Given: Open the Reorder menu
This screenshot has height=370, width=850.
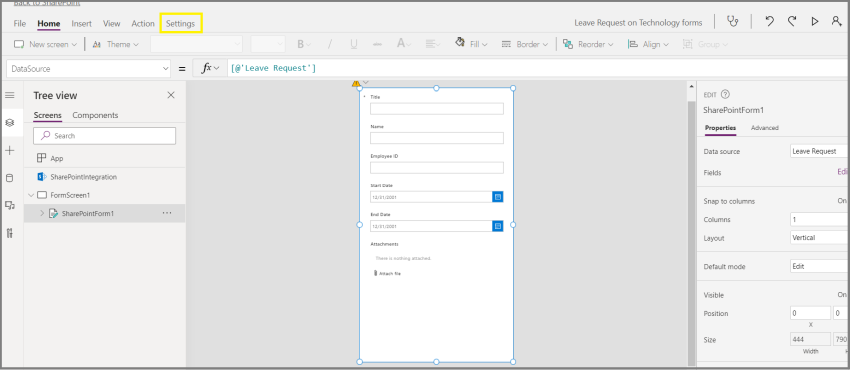Looking at the screenshot, I should [588, 44].
